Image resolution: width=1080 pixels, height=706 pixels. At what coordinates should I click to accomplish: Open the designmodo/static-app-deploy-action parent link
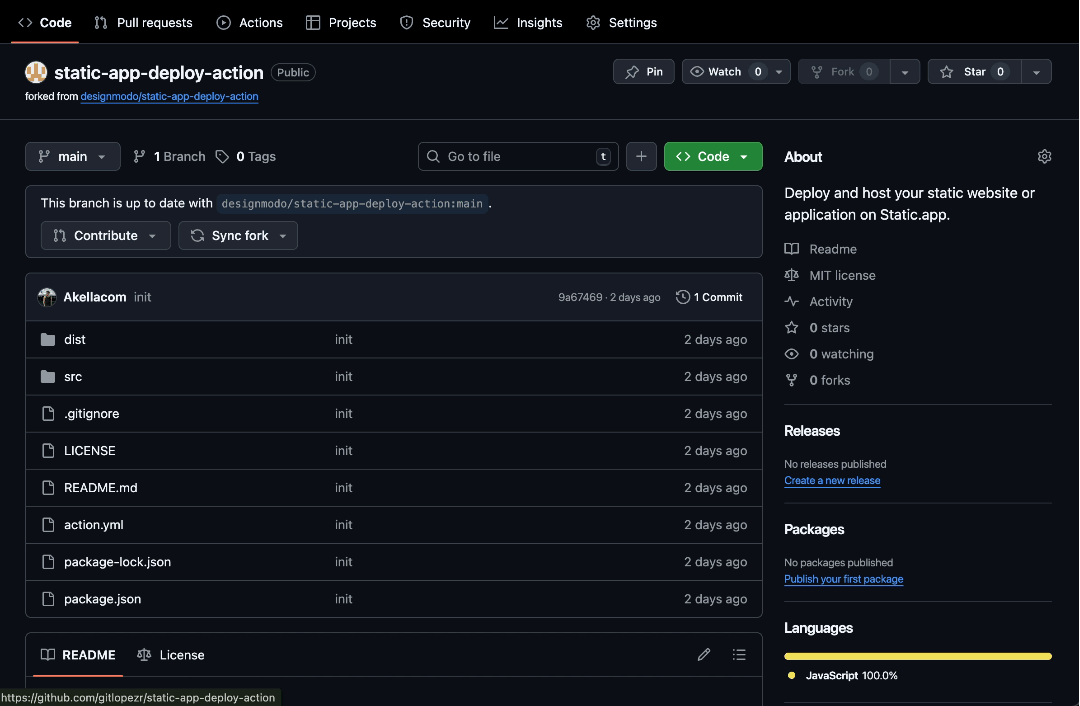point(169,96)
